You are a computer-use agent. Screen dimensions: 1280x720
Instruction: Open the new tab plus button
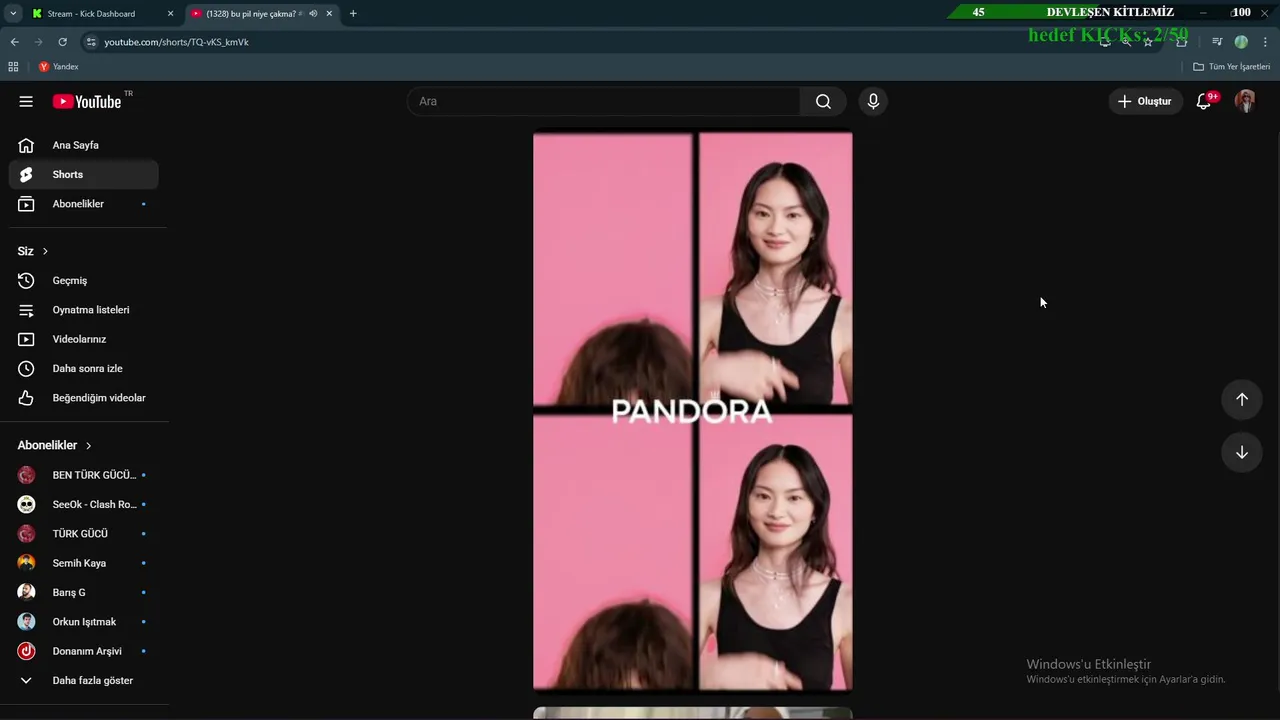tap(353, 14)
